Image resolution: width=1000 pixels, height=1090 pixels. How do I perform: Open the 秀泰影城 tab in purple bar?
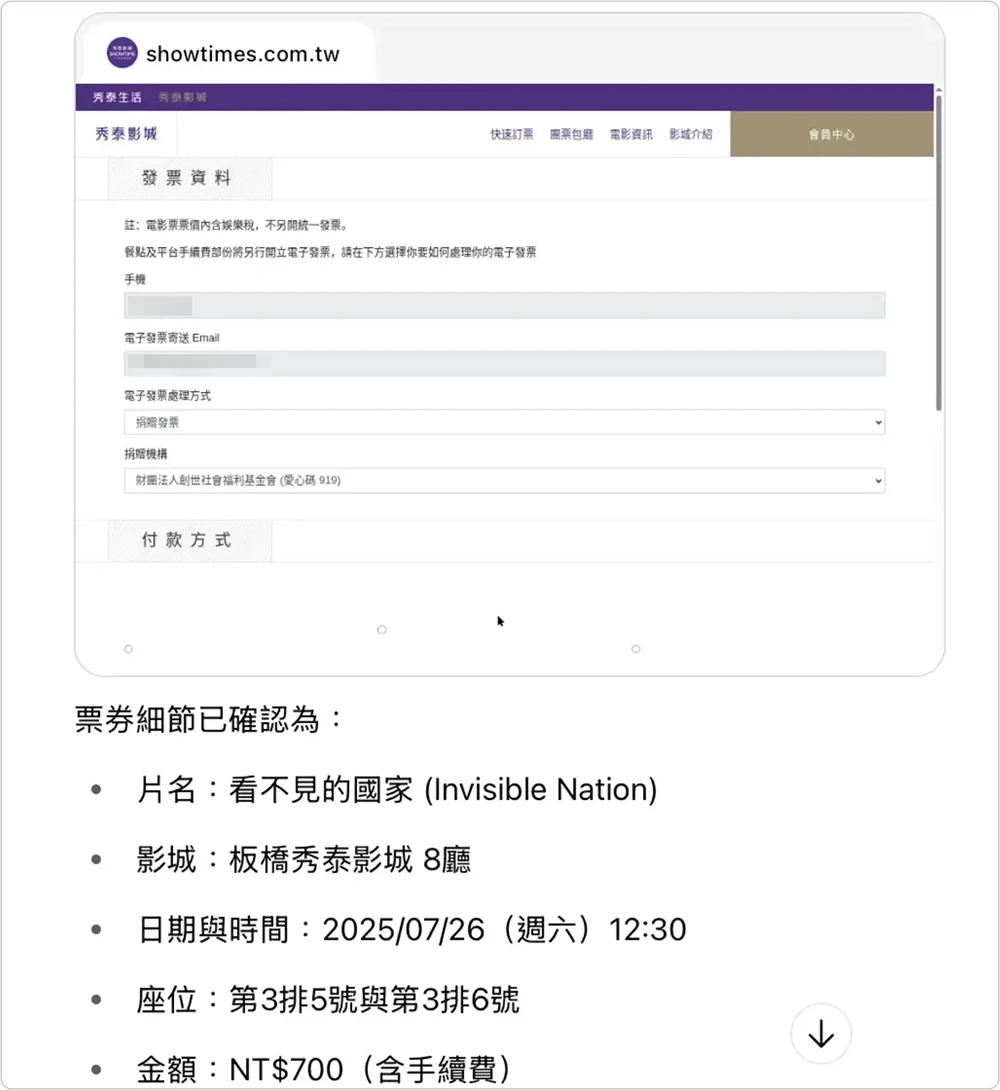pos(183,97)
